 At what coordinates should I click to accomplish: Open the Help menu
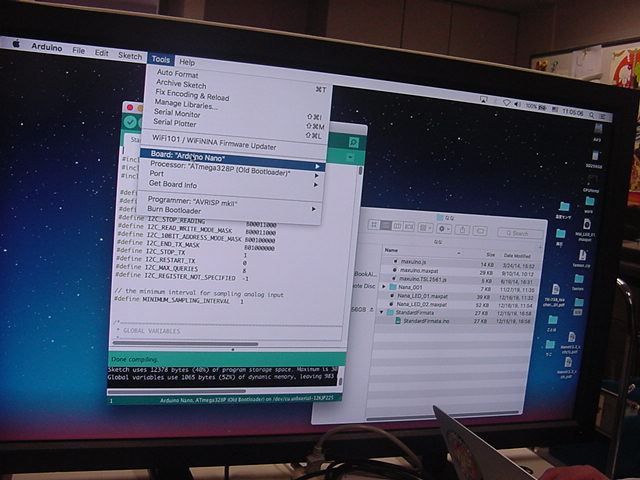coord(187,62)
